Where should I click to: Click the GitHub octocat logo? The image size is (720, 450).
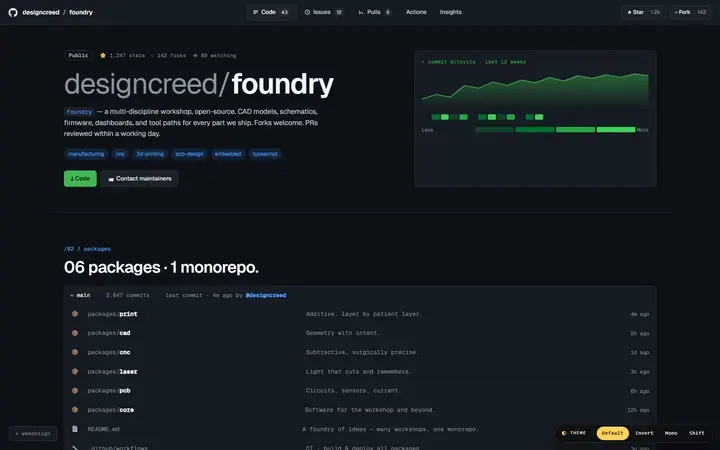tap(13, 12)
